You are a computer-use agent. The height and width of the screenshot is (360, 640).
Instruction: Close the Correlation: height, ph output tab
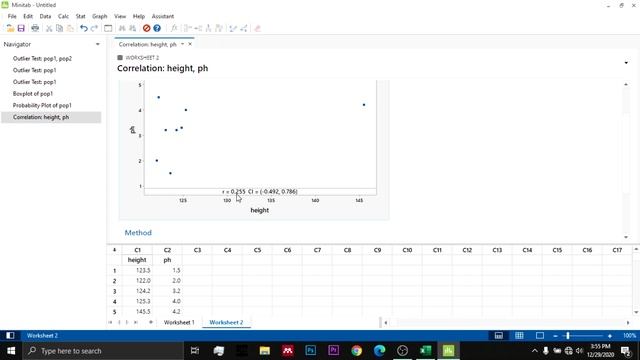[190, 44]
